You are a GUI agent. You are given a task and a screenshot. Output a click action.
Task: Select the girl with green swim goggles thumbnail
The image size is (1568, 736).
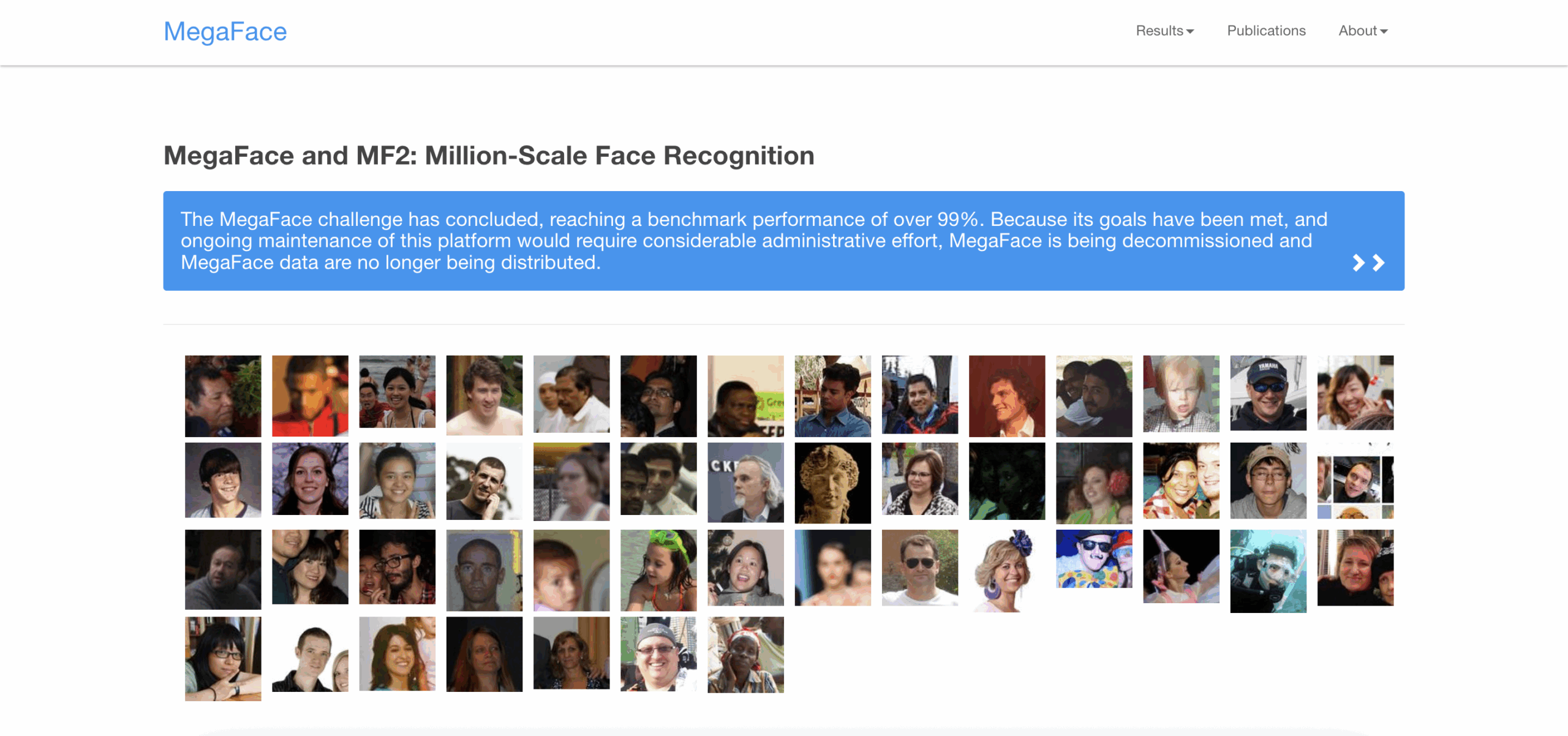(x=658, y=570)
